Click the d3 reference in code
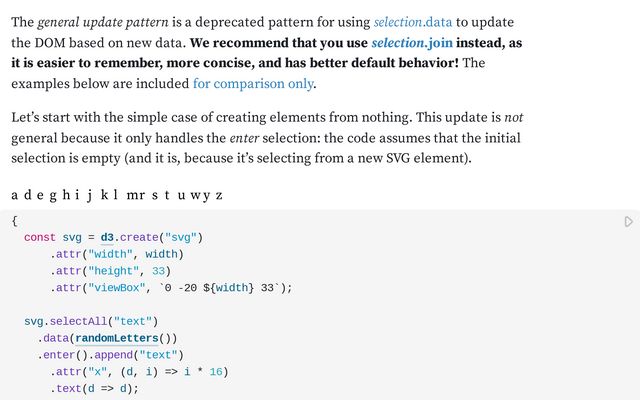Screen dimensions: 640x400 pyautogui.click(x=107, y=238)
